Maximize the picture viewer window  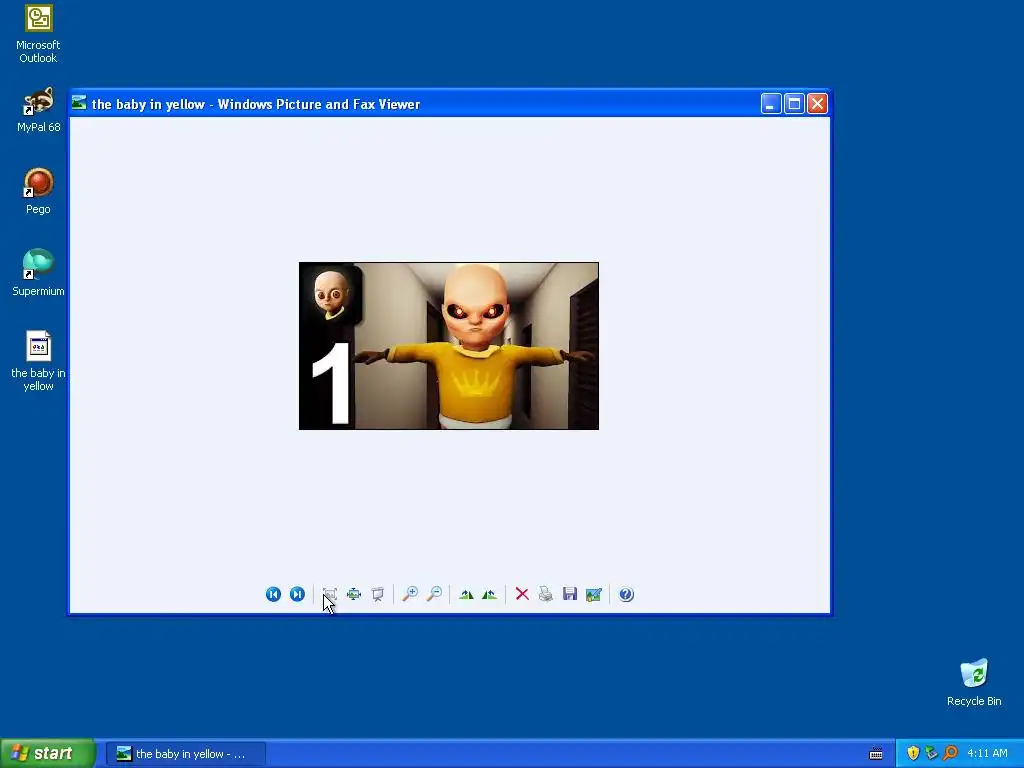point(794,104)
